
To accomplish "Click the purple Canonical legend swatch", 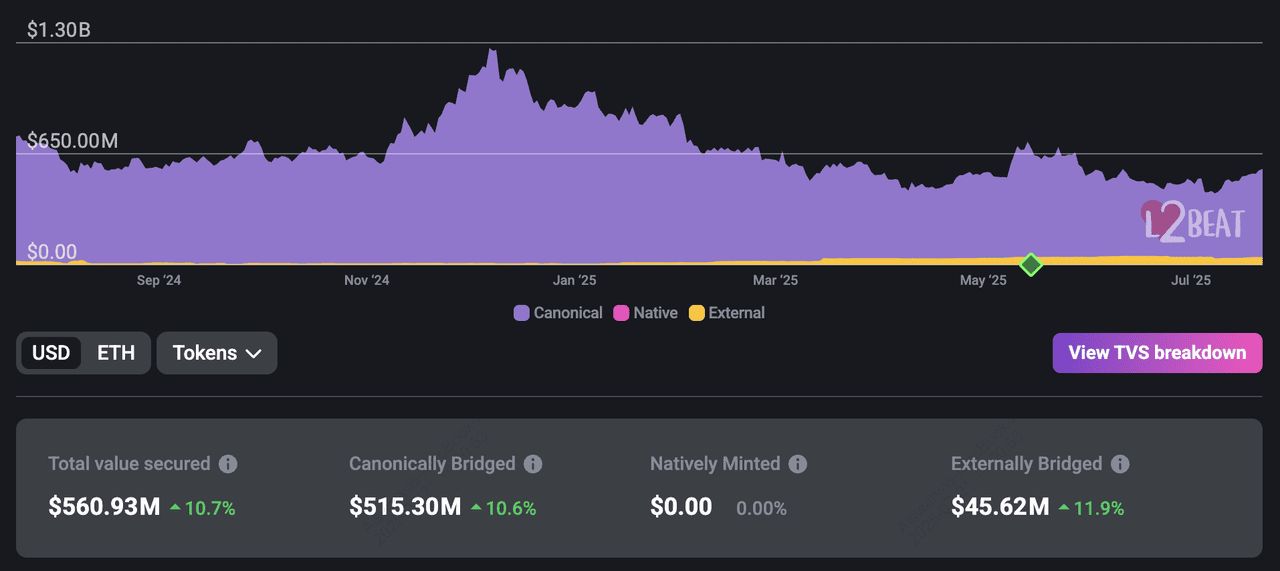I will [x=521, y=313].
